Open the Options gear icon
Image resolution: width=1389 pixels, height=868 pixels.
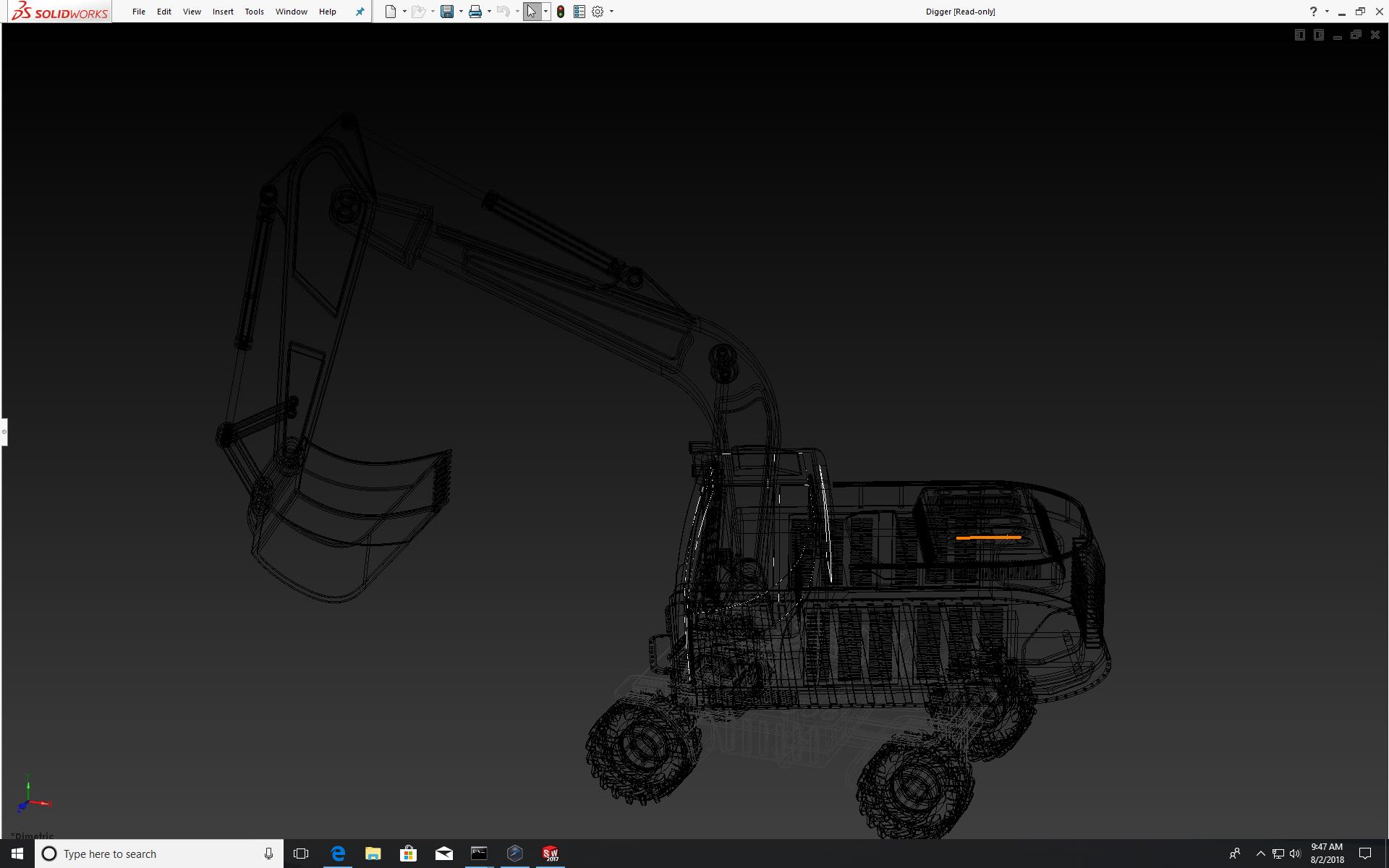coord(598,12)
